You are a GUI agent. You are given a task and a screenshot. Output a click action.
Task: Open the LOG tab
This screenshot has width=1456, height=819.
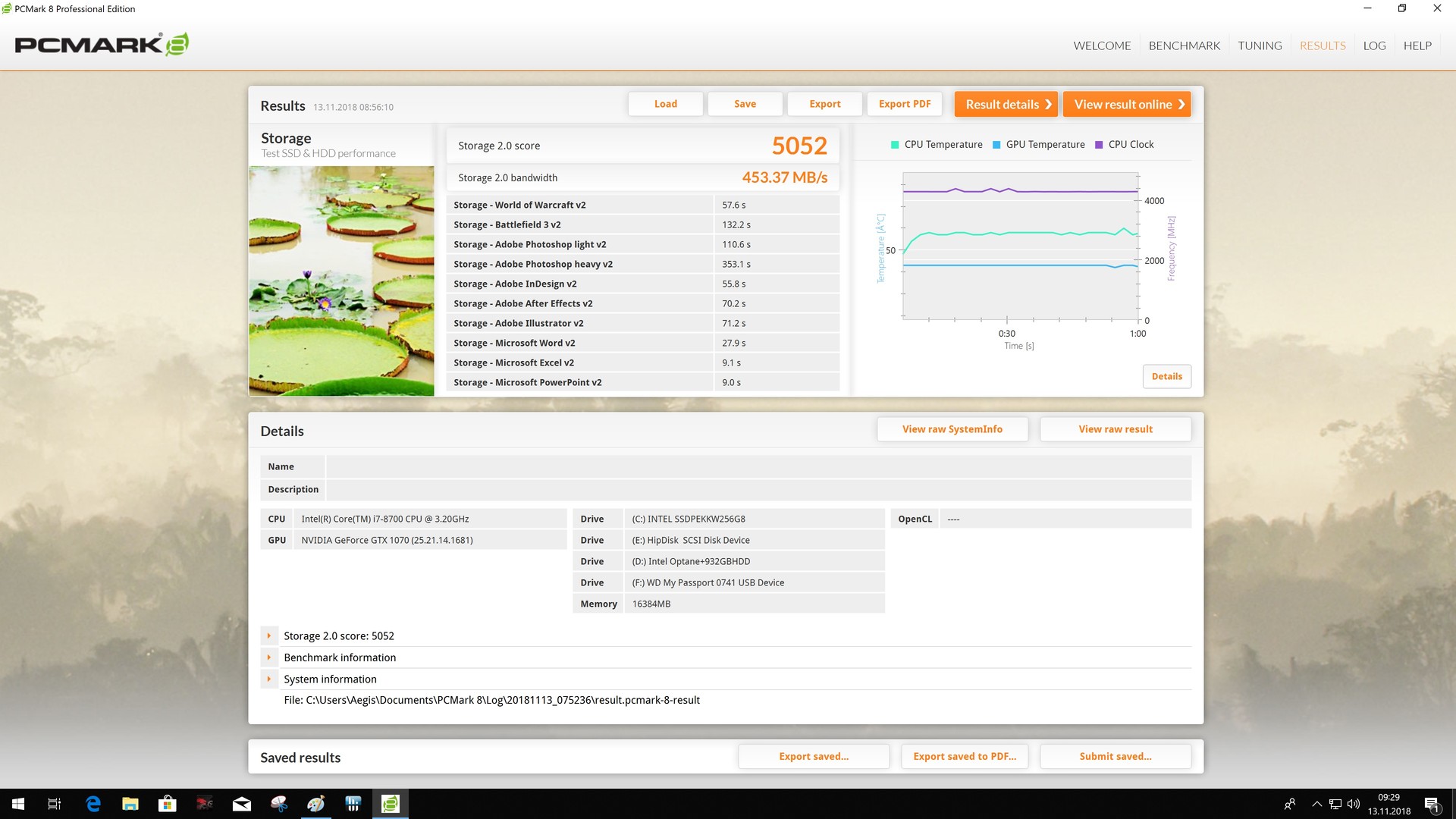click(1374, 45)
